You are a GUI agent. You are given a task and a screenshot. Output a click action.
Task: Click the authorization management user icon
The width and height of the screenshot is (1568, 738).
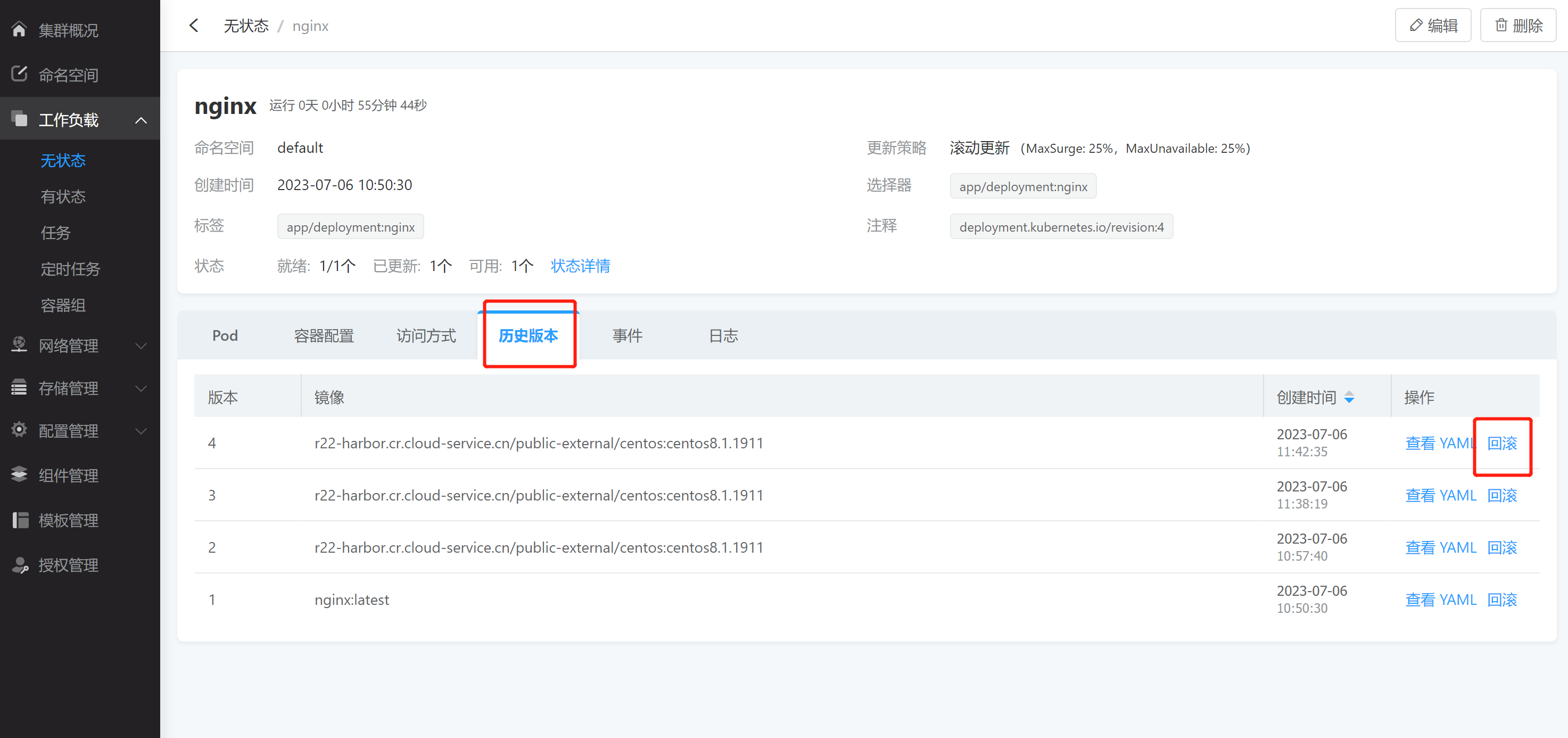(x=20, y=565)
